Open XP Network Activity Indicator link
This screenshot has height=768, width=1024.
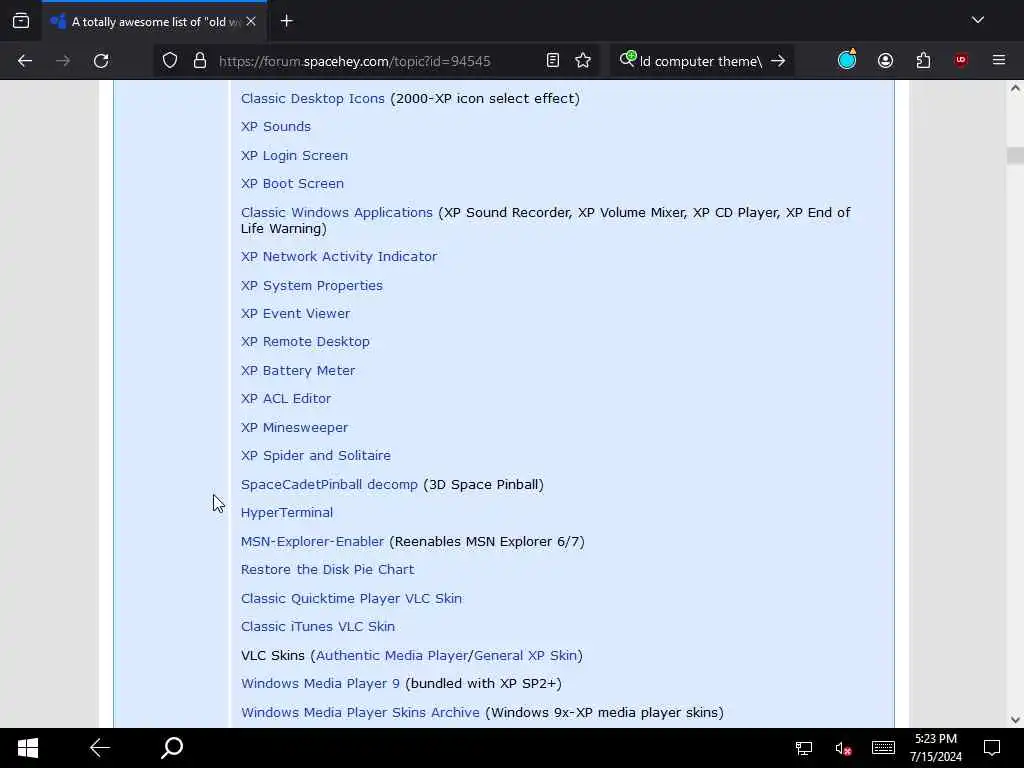[339, 257]
